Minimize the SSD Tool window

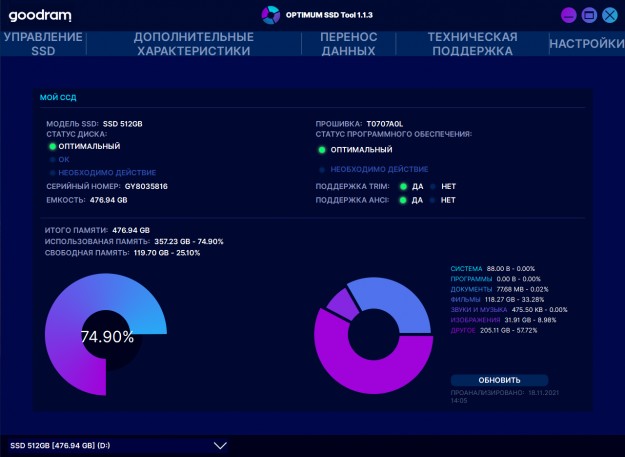[x=569, y=15]
